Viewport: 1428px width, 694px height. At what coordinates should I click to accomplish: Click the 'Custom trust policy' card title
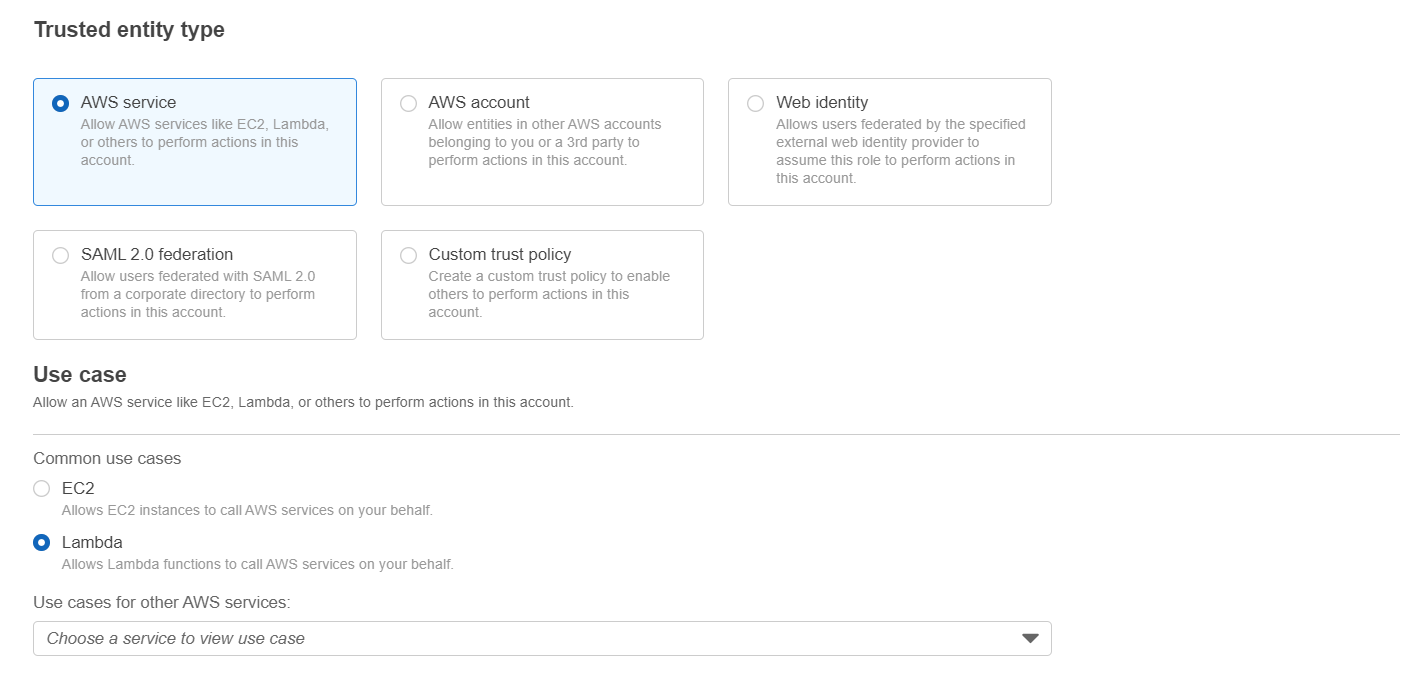pos(500,254)
